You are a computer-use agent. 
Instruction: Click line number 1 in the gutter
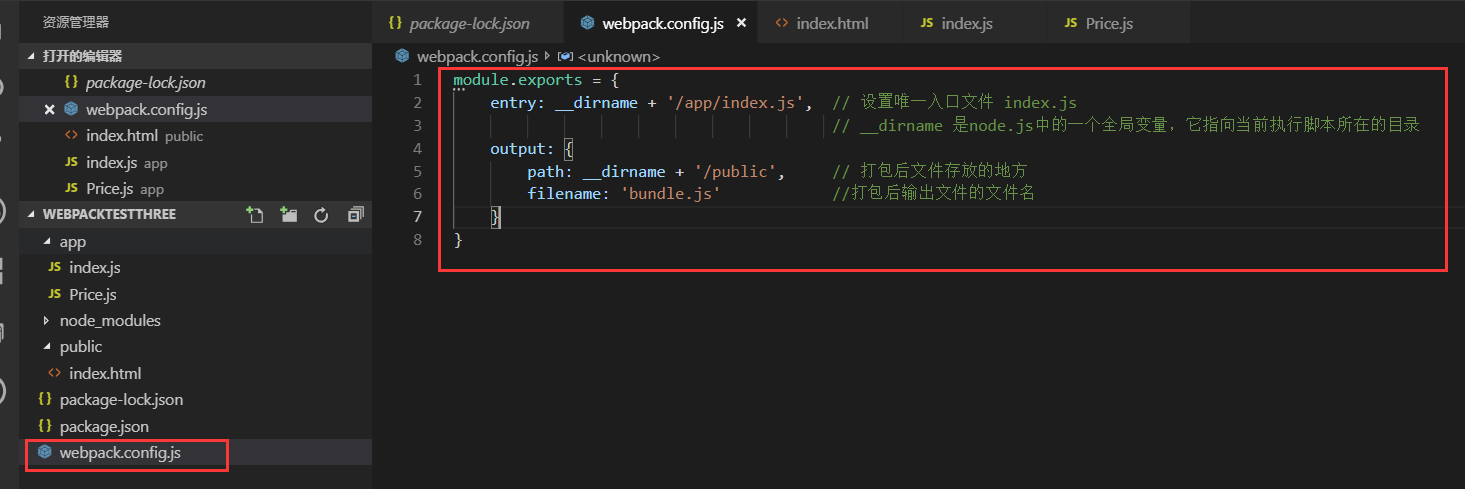(x=417, y=80)
